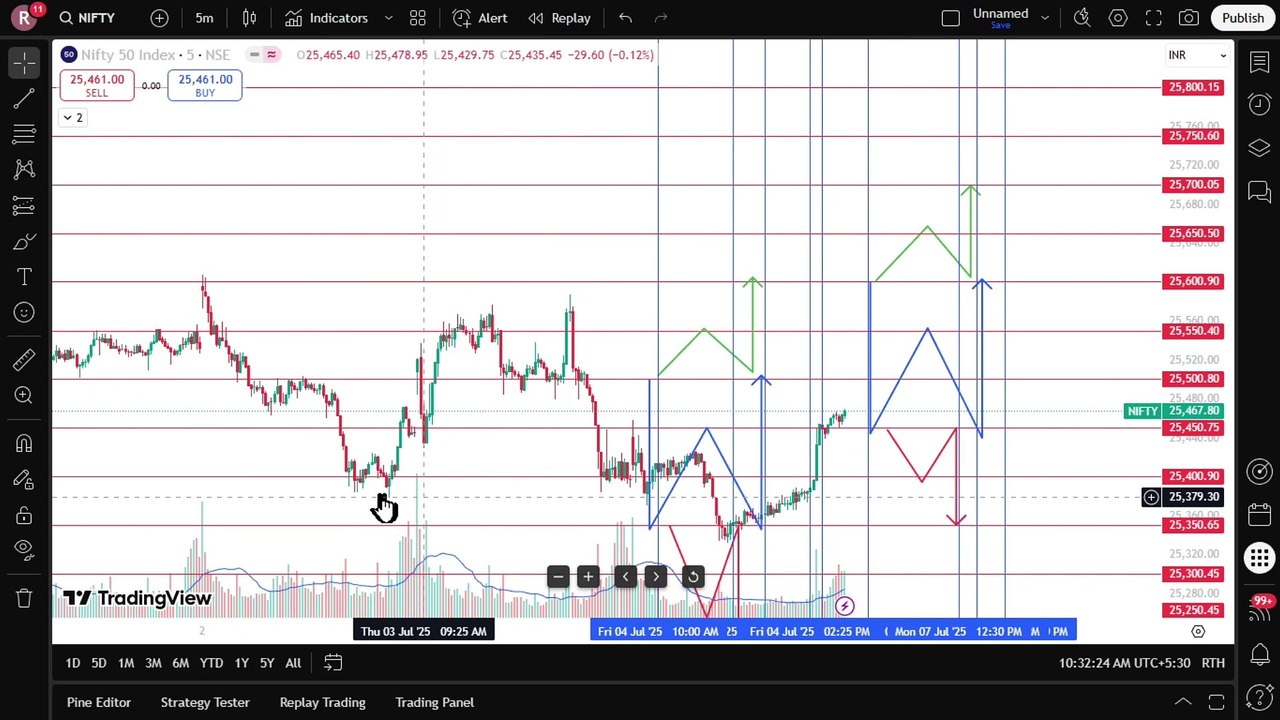This screenshot has height=720, width=1280.
Task: Activate the zoom in magnifier tool
Action: (24, 395)
